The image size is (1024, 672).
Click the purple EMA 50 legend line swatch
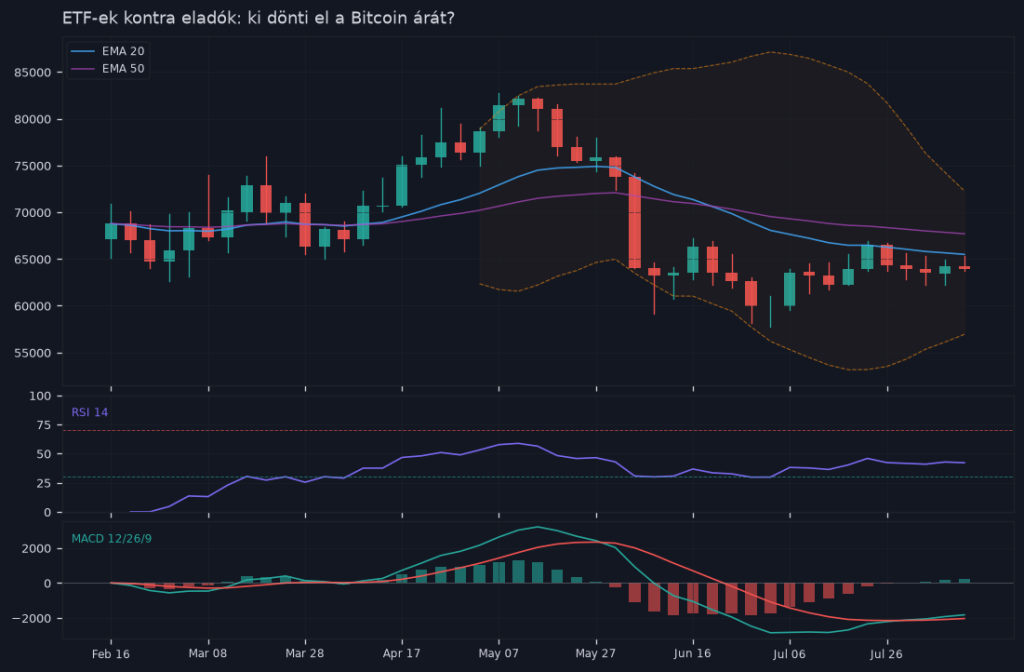tap(83, 69)
